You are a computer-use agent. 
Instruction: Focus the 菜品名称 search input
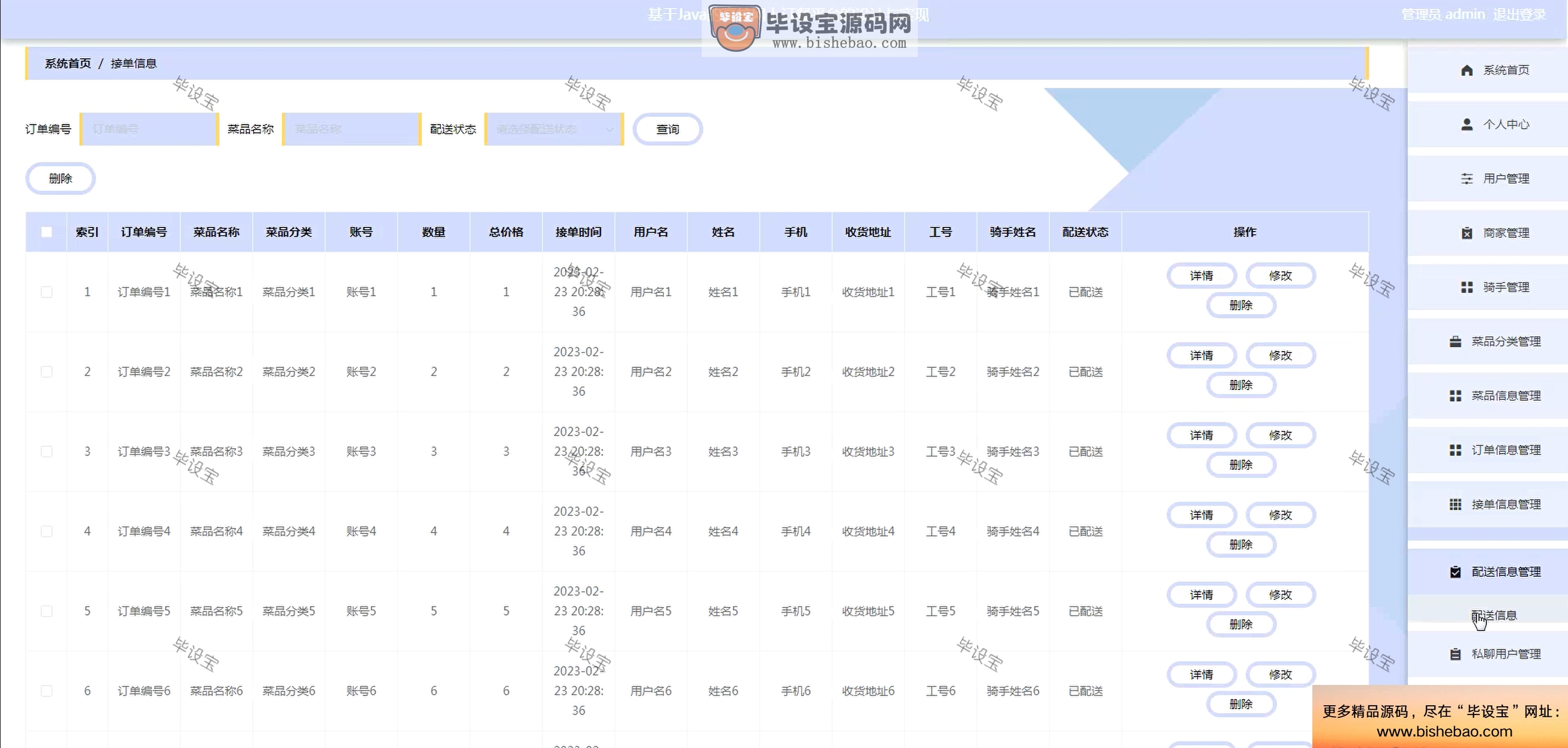pos(352,129)
